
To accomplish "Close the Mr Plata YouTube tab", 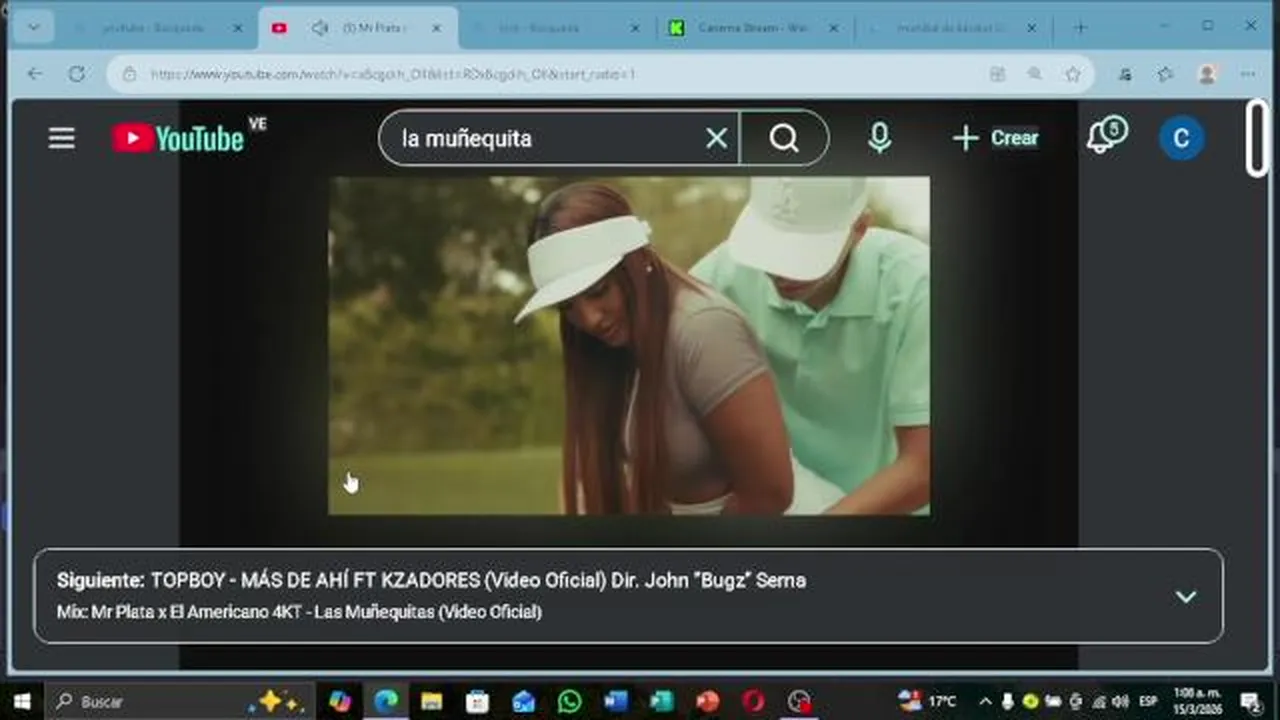I will click(436, 28).
